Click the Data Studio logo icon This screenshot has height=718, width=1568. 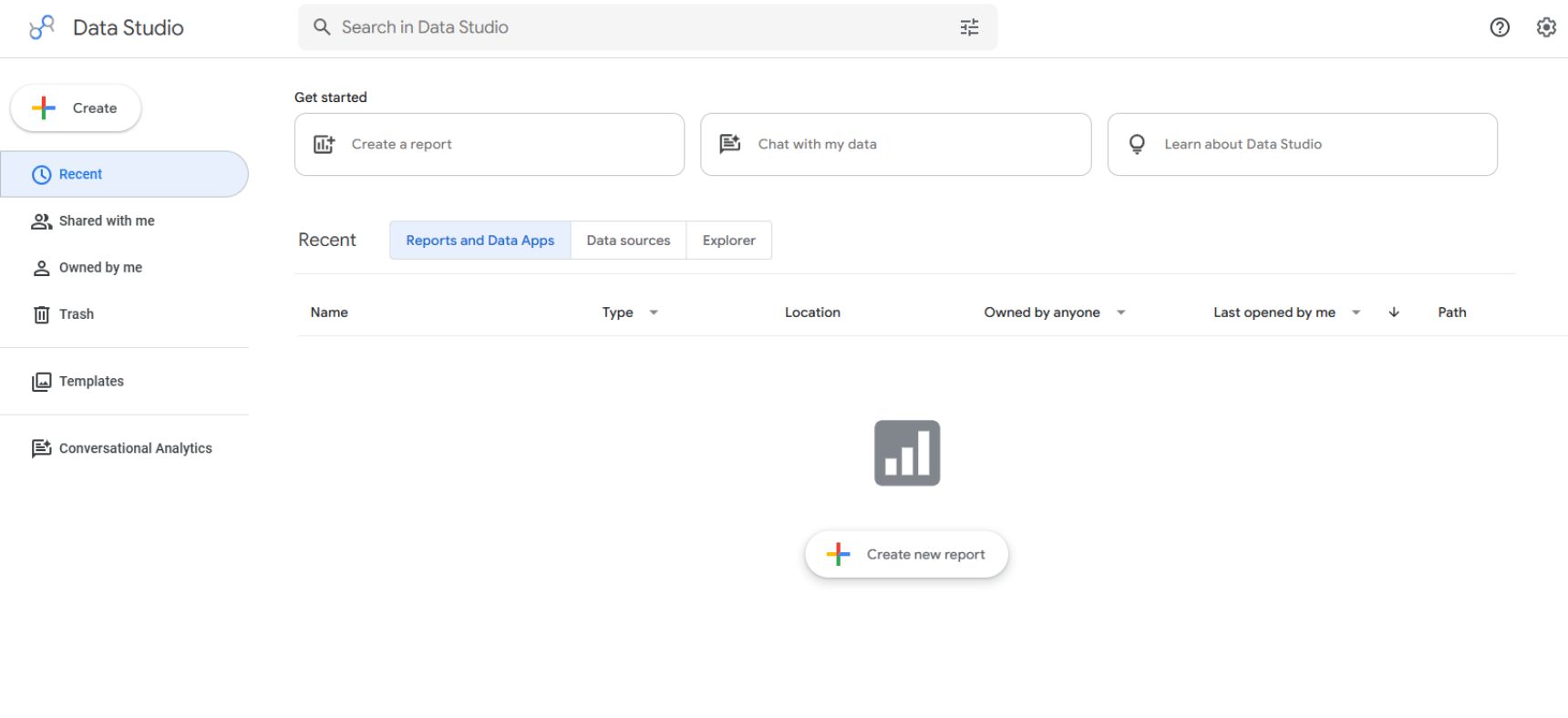[42, 27]
